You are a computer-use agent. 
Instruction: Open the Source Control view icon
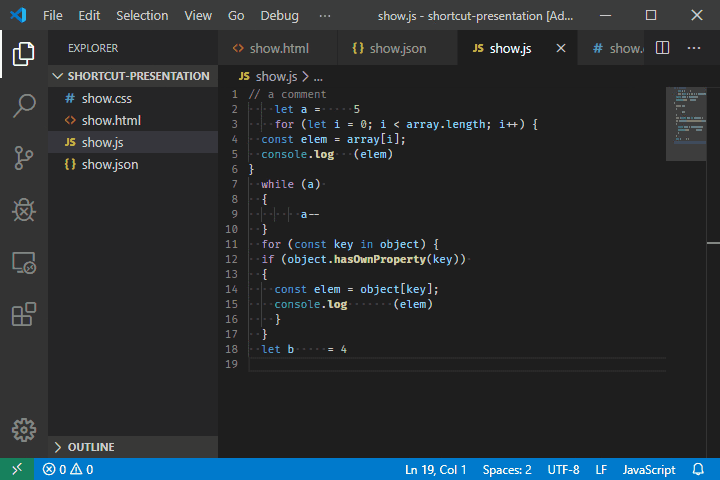(x=23, y=158)
